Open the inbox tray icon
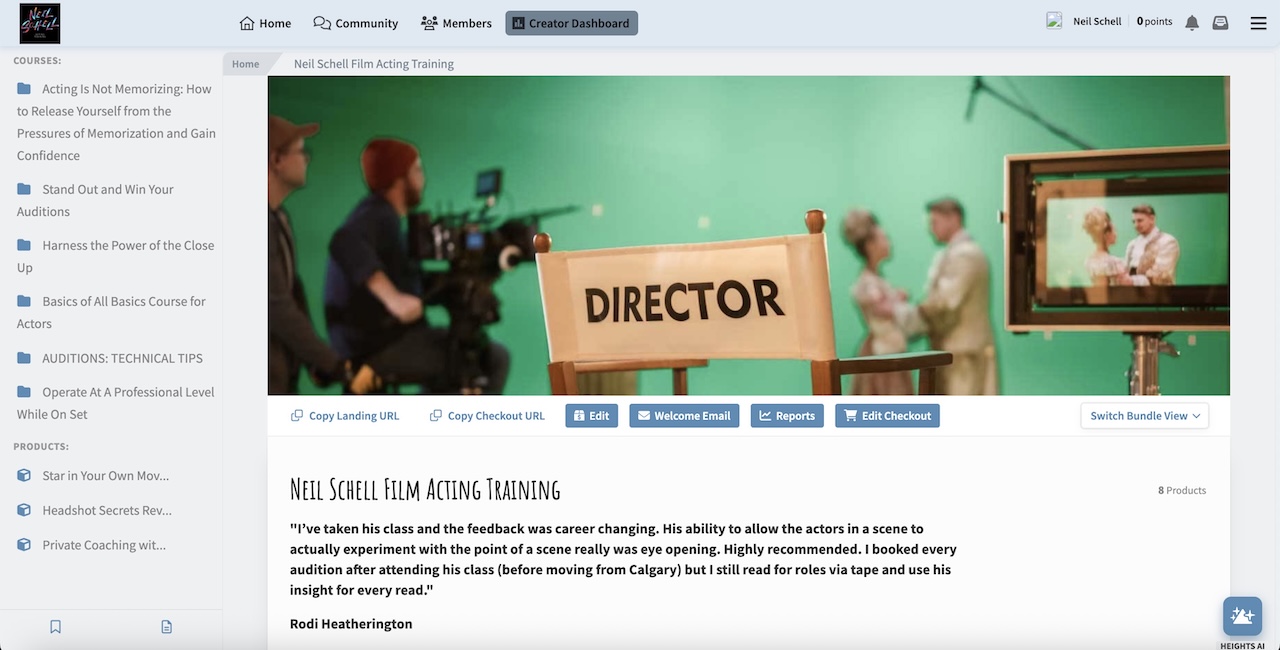1280x650 pixels. point(1220,23)
